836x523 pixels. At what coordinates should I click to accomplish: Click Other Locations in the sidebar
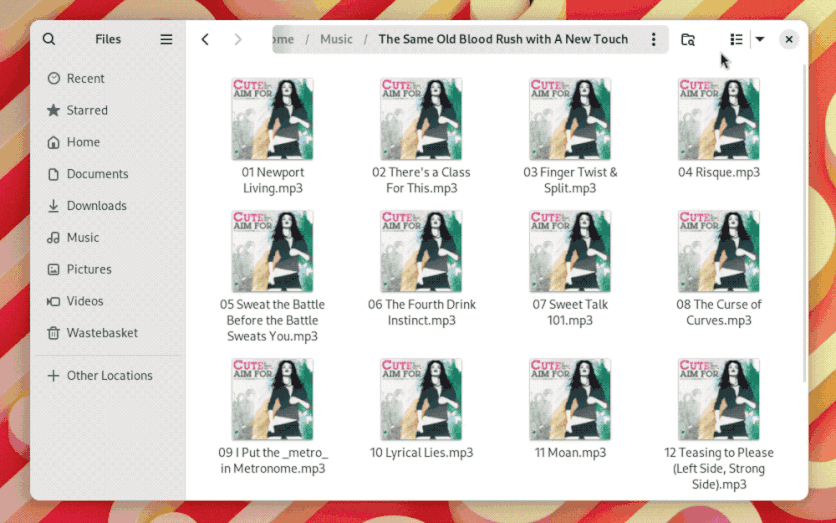coord(108,375)
